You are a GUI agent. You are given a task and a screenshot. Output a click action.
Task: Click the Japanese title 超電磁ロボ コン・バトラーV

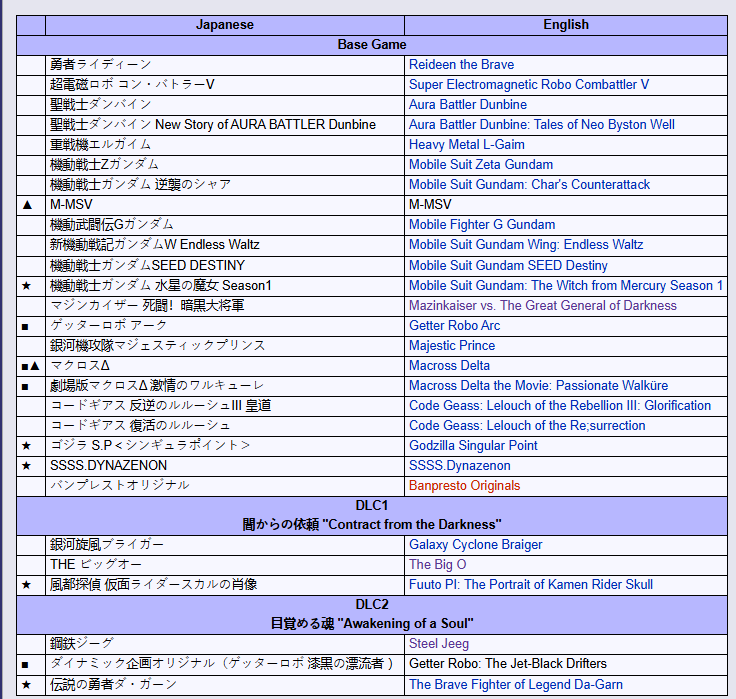[132, 84]
